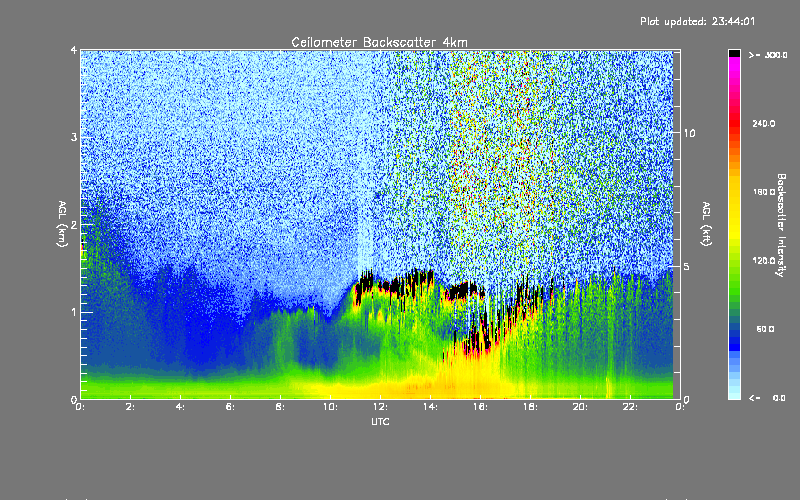Click the right 'AGL (kft)' axis label
The height and width of the screenshot is (500, 800).
[707, 224]
